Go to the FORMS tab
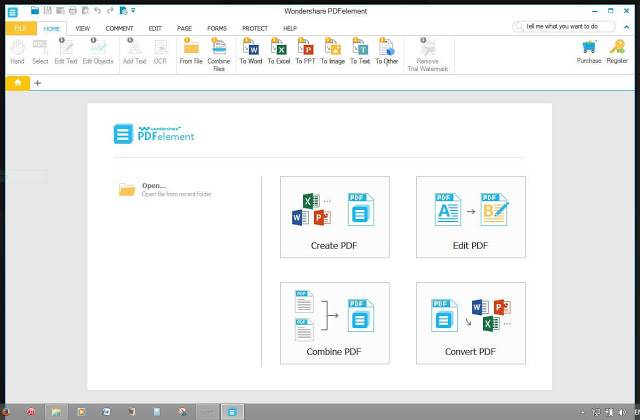This screenshot has height=420, width=640. point(217,29)
